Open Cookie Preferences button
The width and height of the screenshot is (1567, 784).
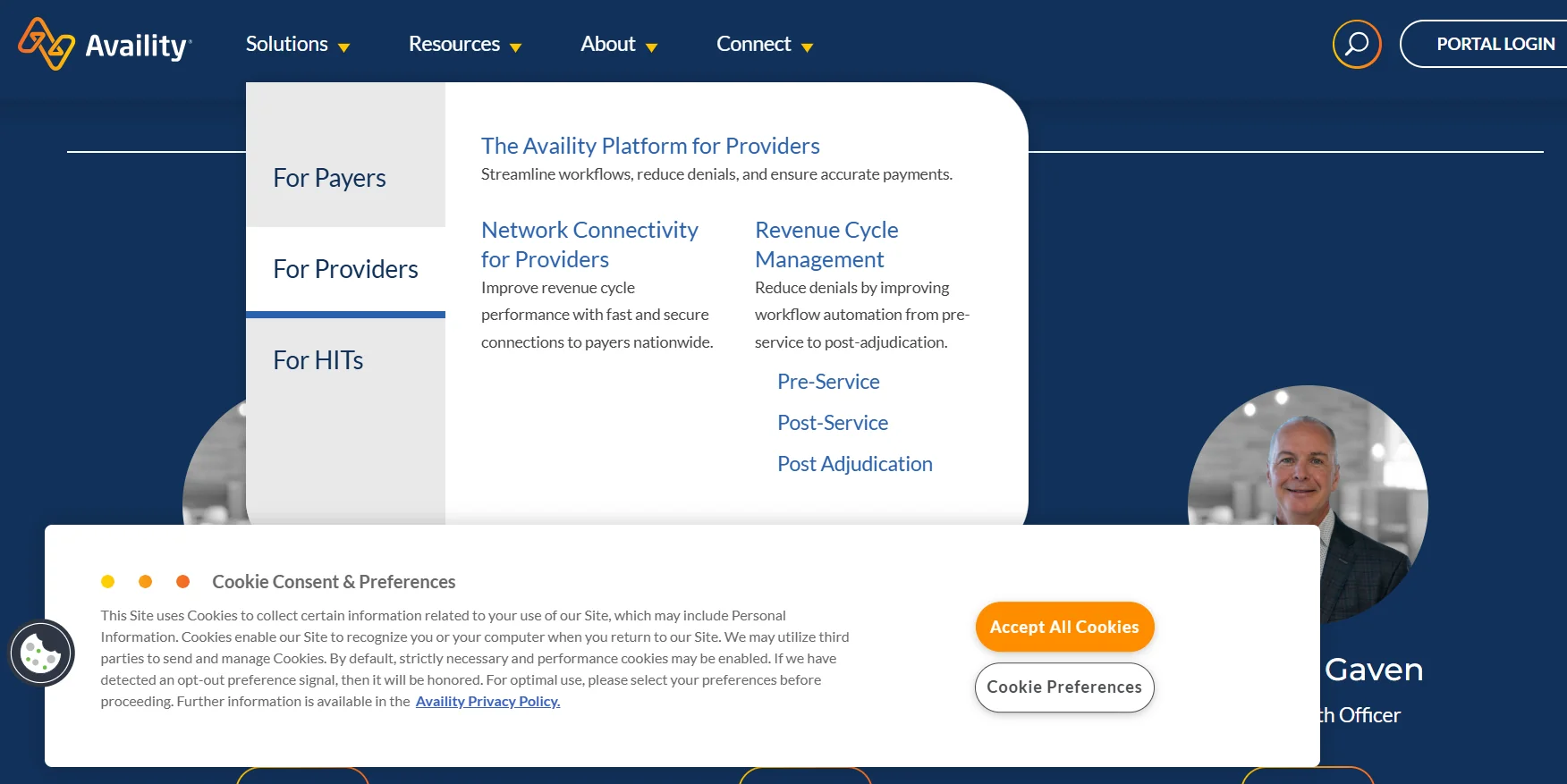coord(1064,687)
